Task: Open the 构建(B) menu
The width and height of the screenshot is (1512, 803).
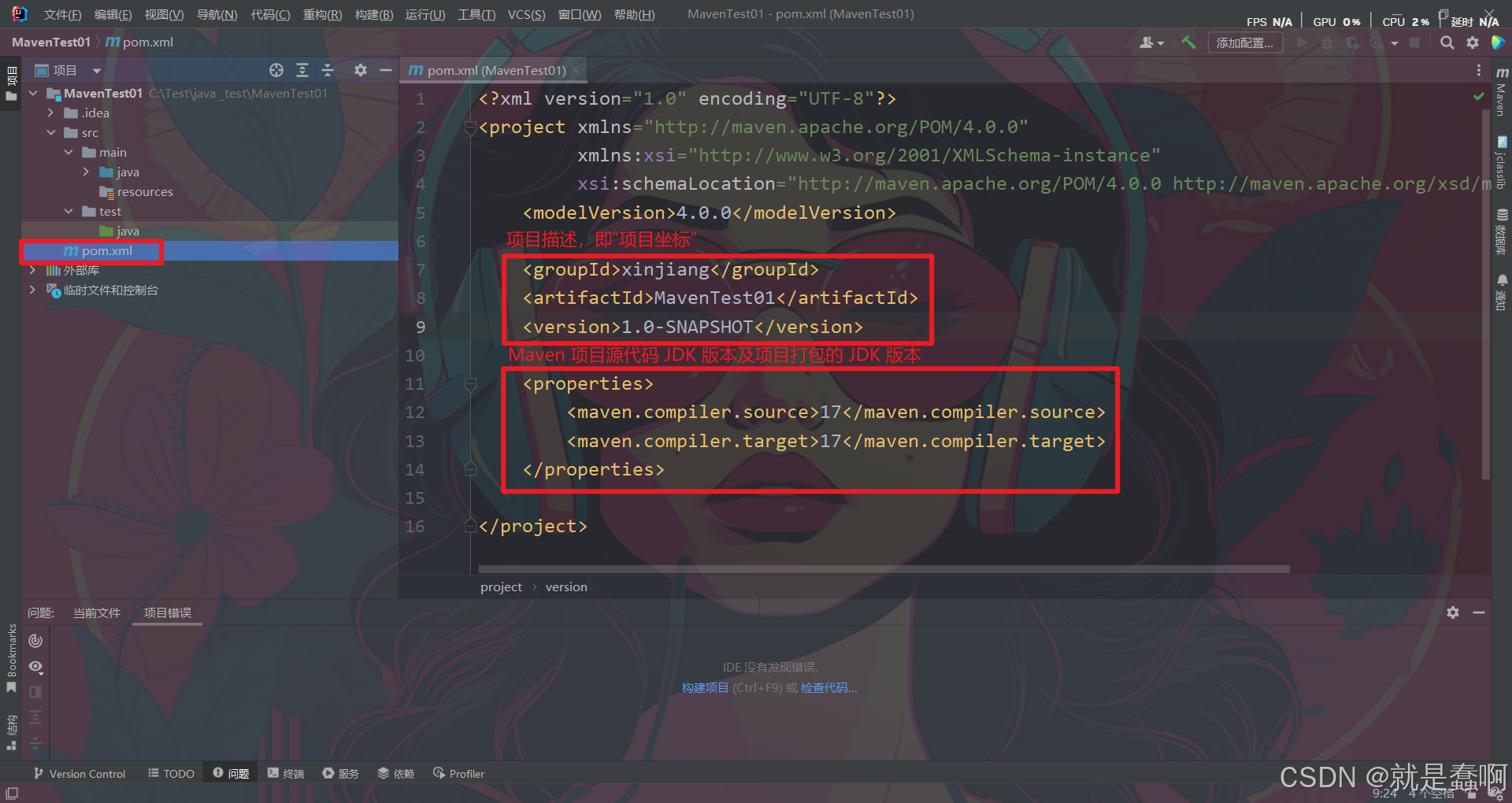Action: point(374,14)
